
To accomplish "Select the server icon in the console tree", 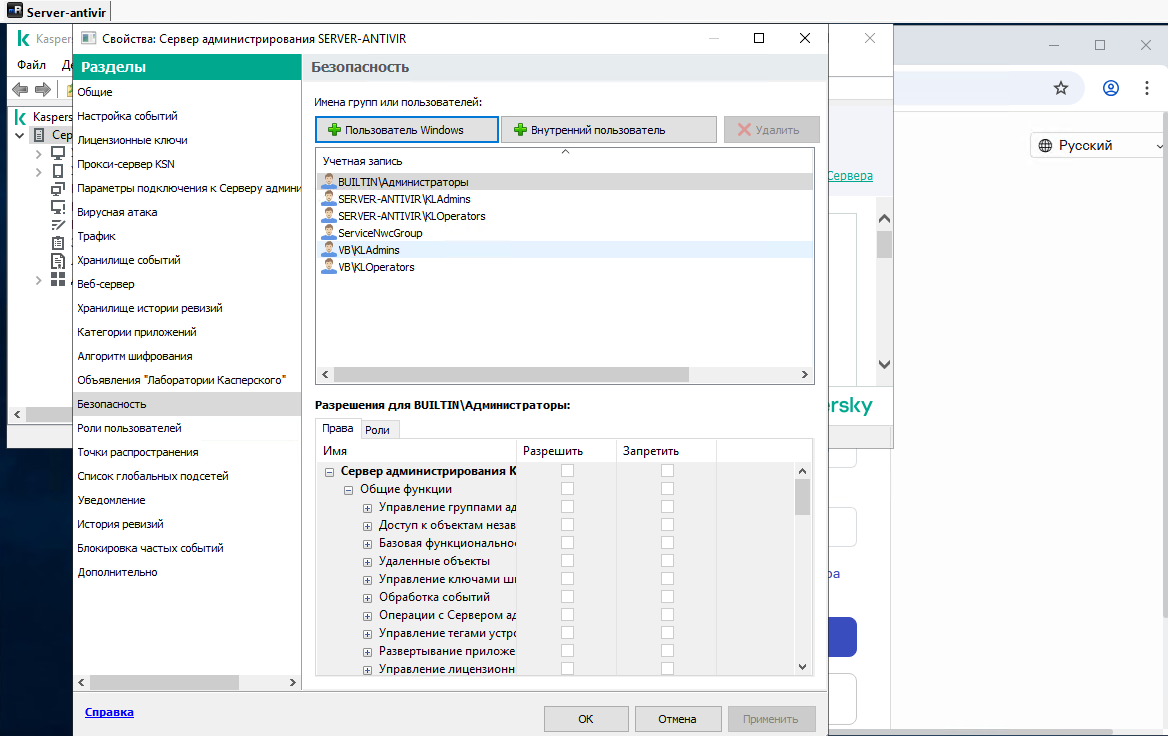I will (x=39, y=135).
